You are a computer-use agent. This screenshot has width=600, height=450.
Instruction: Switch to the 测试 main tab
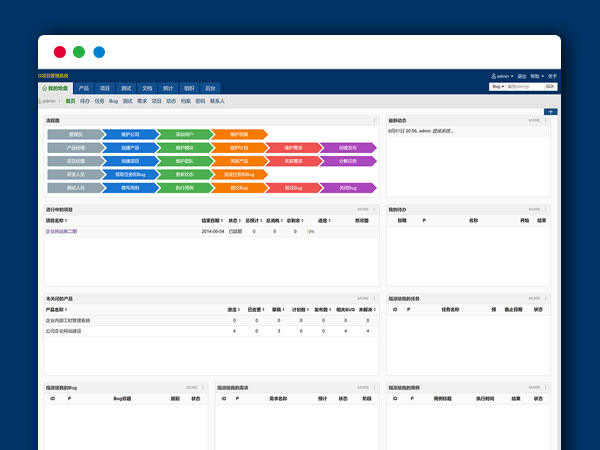(126, 88)
